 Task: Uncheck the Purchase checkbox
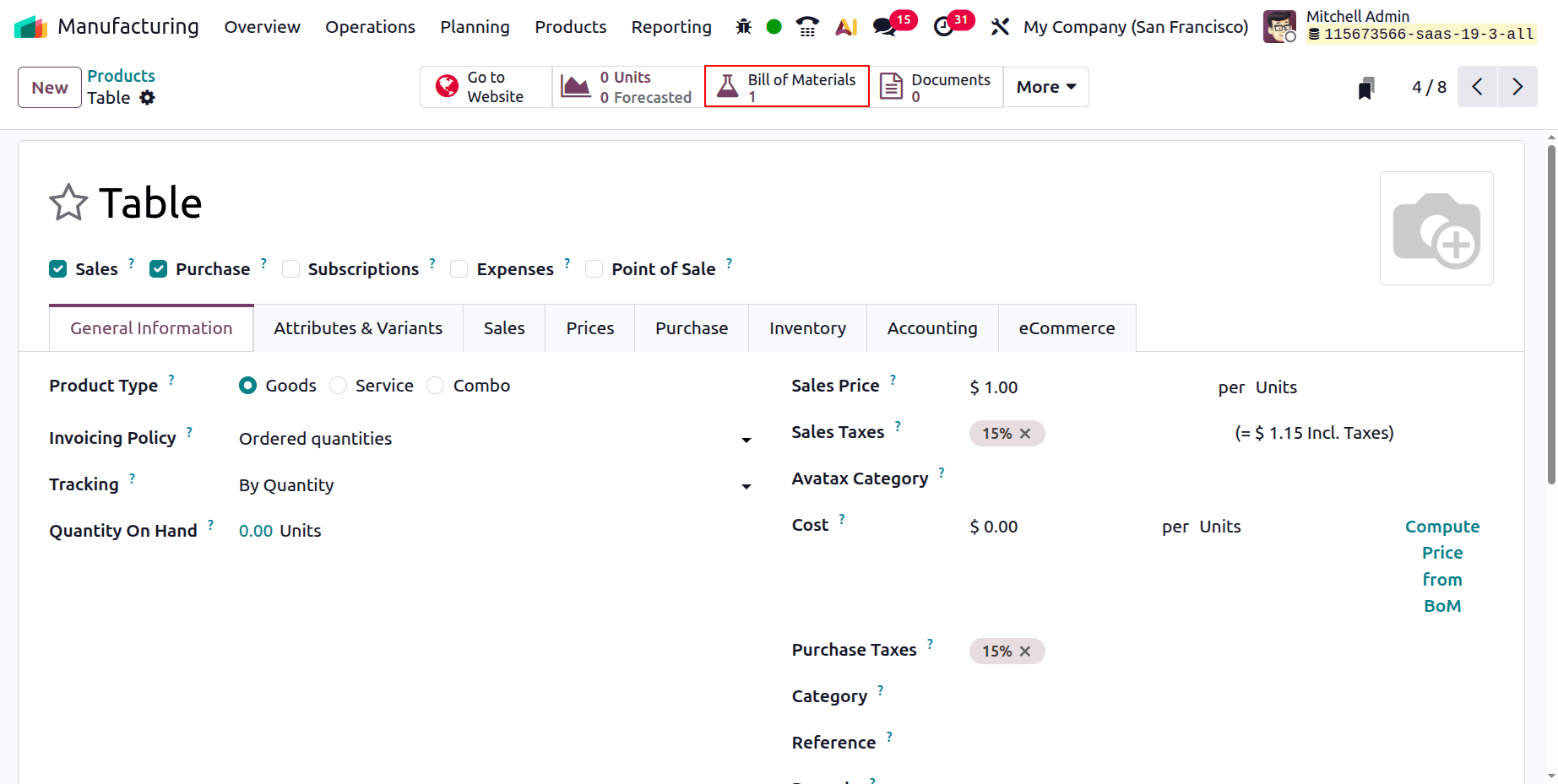point(158,269)
